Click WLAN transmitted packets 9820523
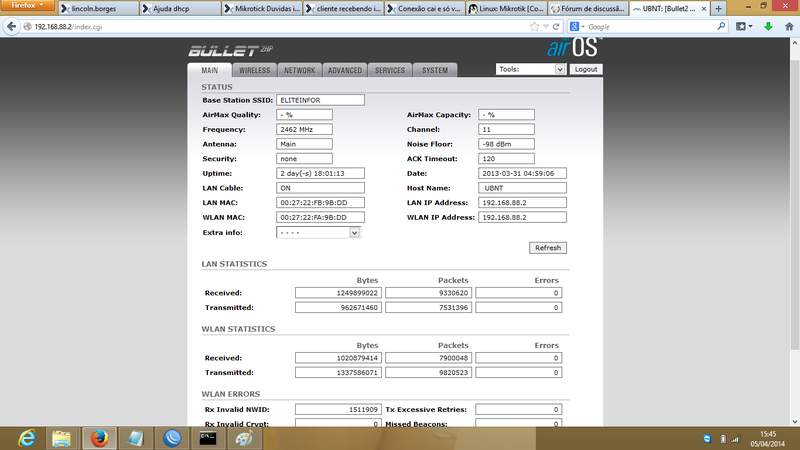800x450 pixels. 429,372
